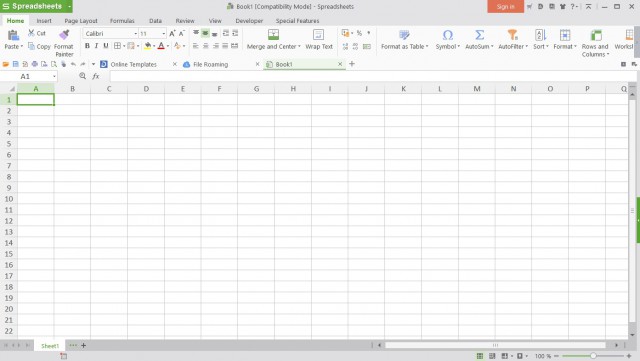Switch to the Online Templates document tab
The height and width of the screenshot is (361, 640).
[133, 65]
